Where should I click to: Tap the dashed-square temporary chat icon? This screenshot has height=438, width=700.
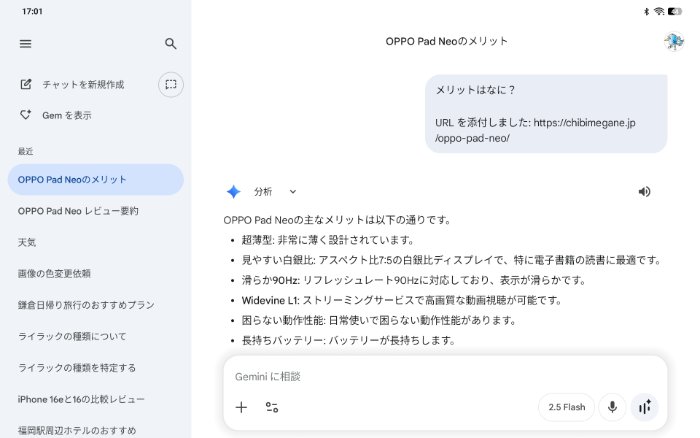click(x=171, y=85)
